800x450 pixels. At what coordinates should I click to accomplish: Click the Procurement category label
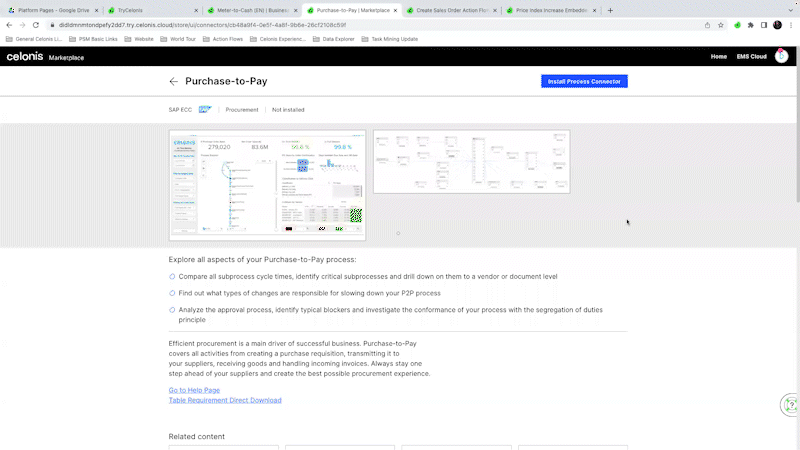point(242,110)
